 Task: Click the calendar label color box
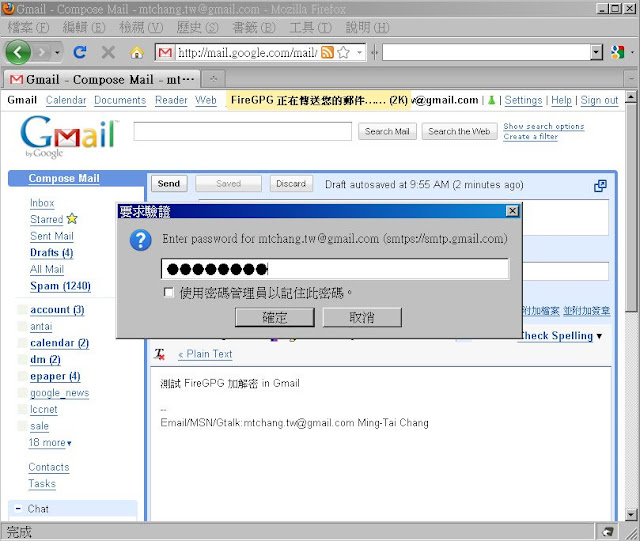22,343
